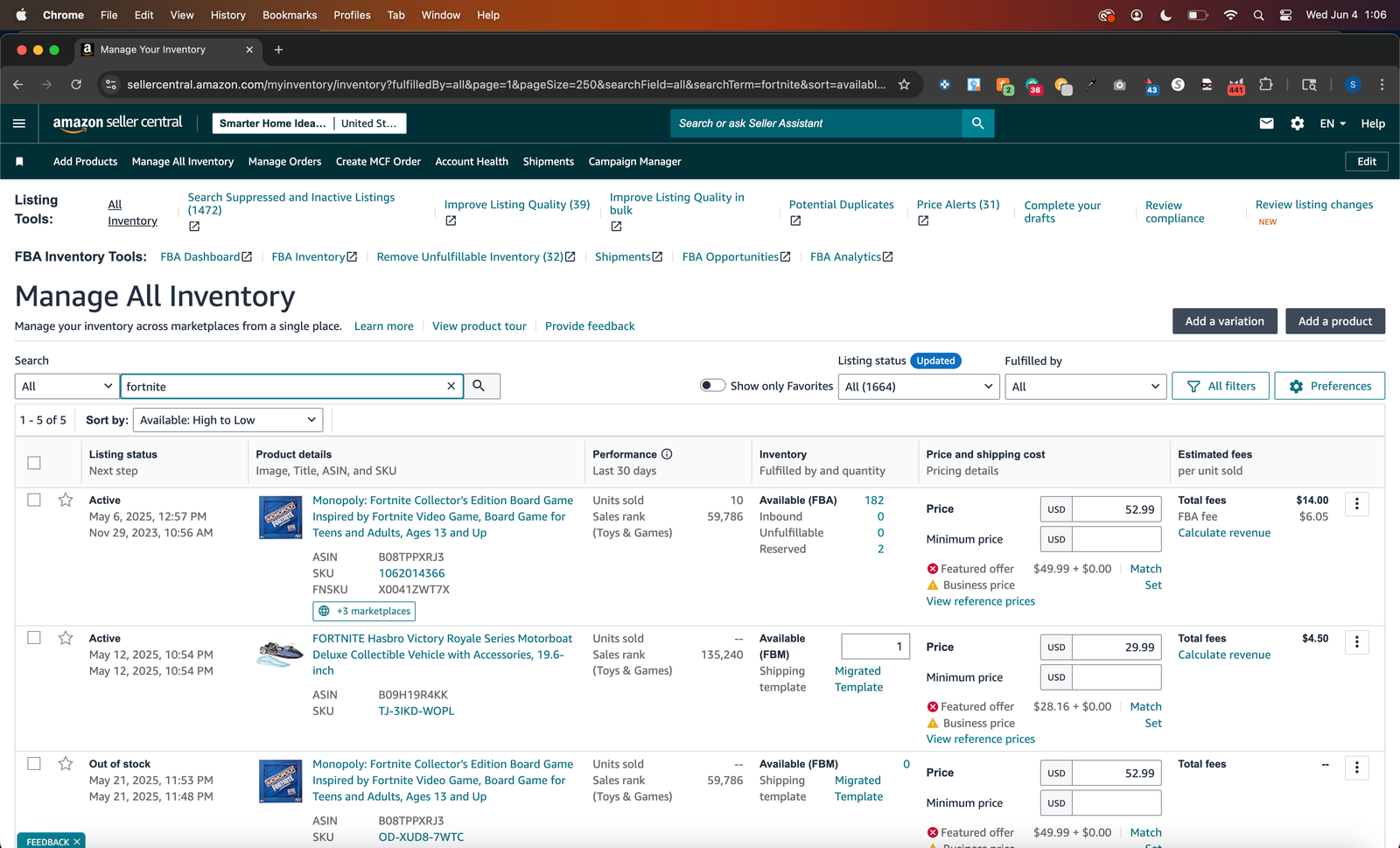This screenshot has width=1400, height=848.
Task: Click the bookmark flag icon in navbar
Action: [19, 162]
